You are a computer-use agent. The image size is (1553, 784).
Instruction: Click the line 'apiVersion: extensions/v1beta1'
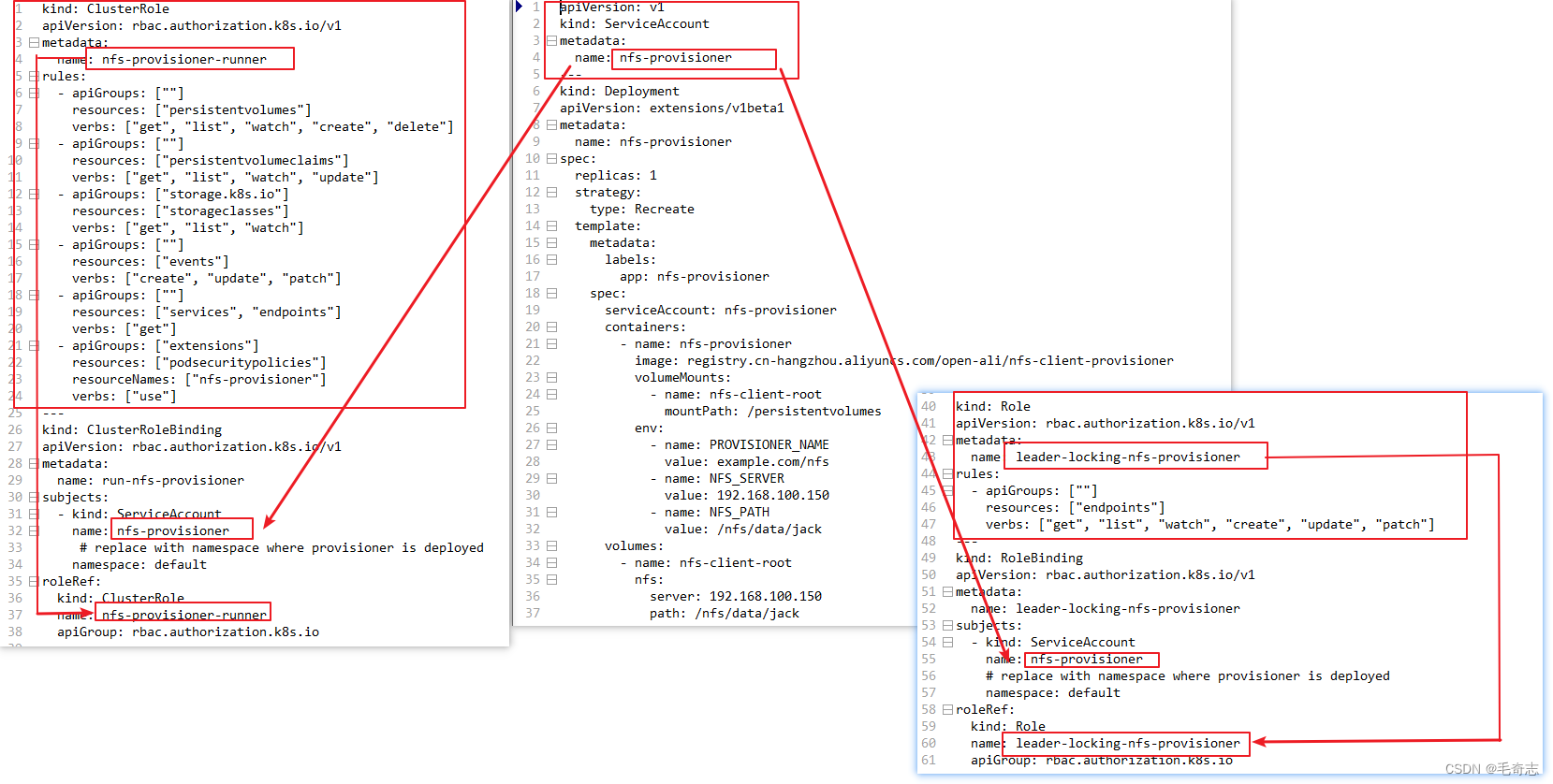(x=672, y=108)
